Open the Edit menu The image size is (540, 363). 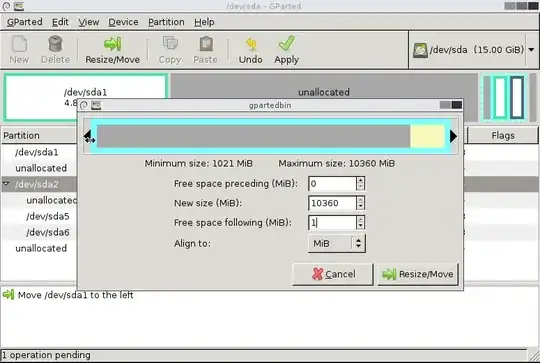click(60, 22)
